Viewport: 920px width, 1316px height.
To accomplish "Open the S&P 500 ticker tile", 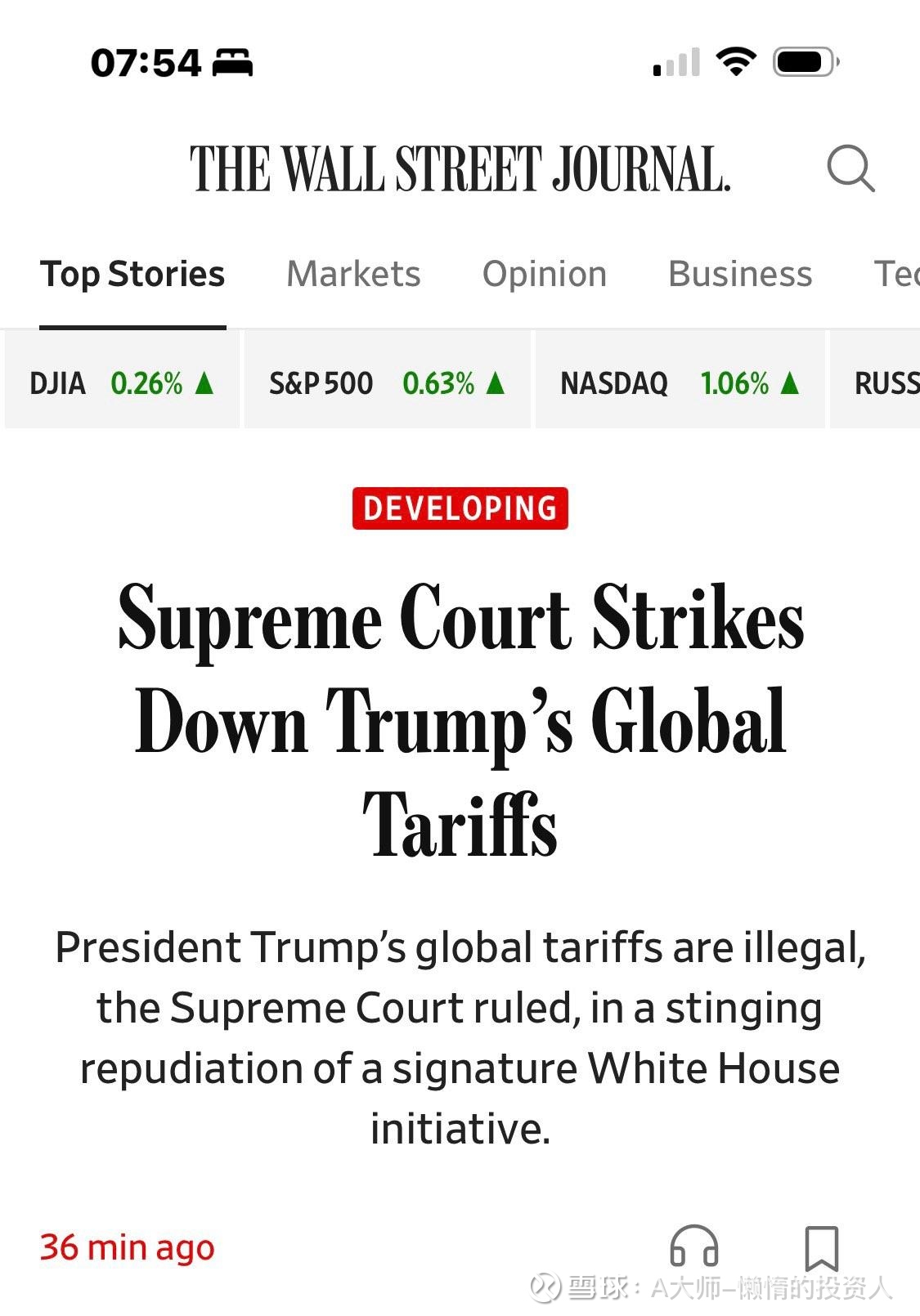I will pyautogui.click(x=388, y=380).
